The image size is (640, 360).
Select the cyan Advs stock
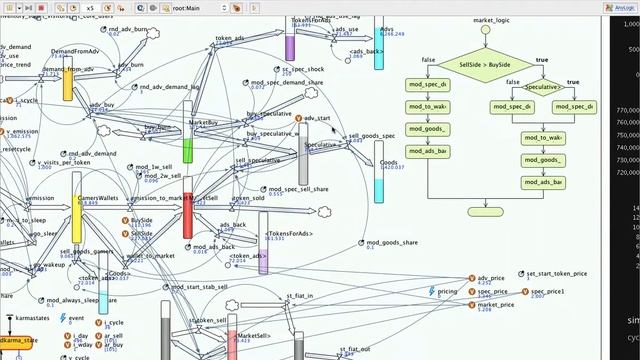pos(379,43)
